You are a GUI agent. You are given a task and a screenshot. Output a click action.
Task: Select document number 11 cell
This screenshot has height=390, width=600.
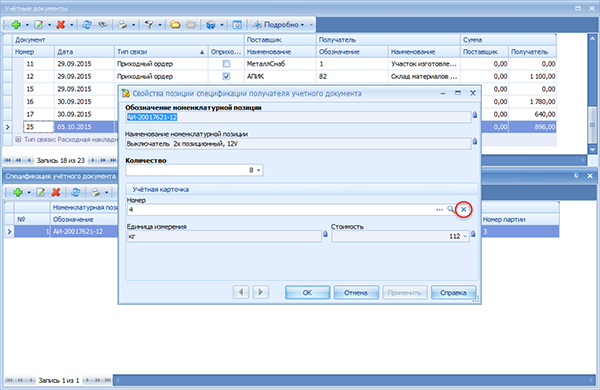38,64
